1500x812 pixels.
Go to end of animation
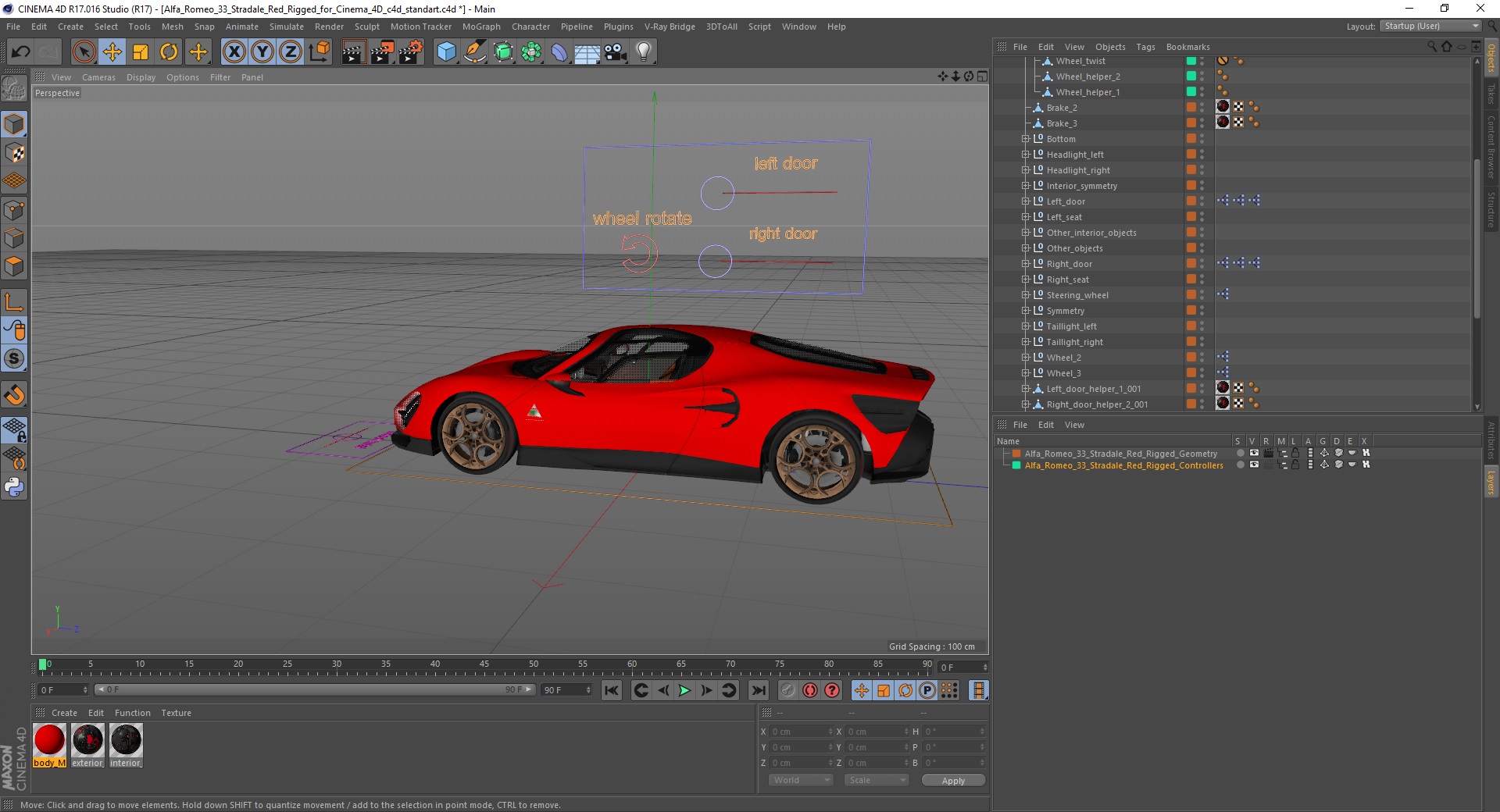pyautogui.click(x=758, y=690)
